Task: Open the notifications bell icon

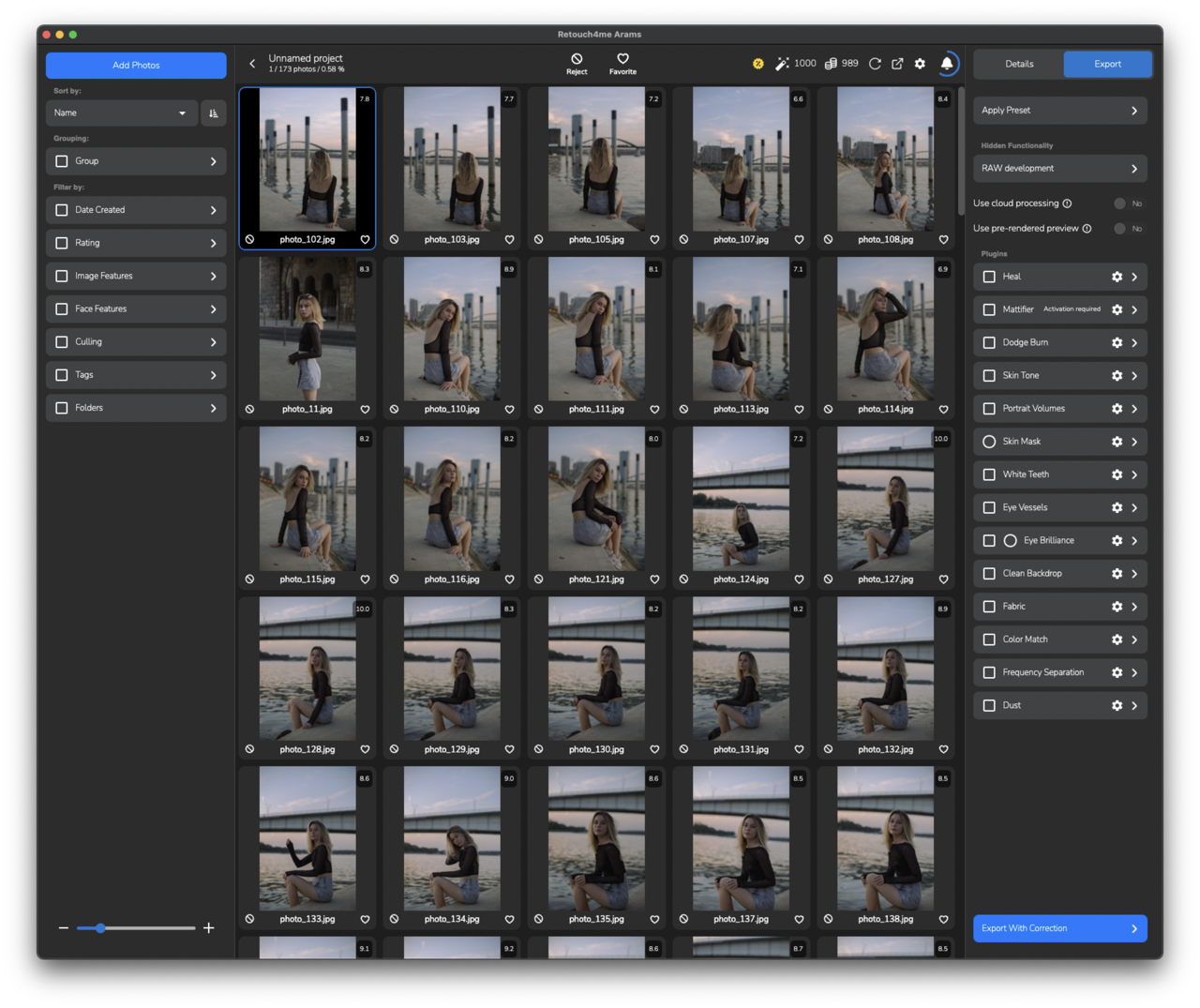Action: tap(947, 64)
